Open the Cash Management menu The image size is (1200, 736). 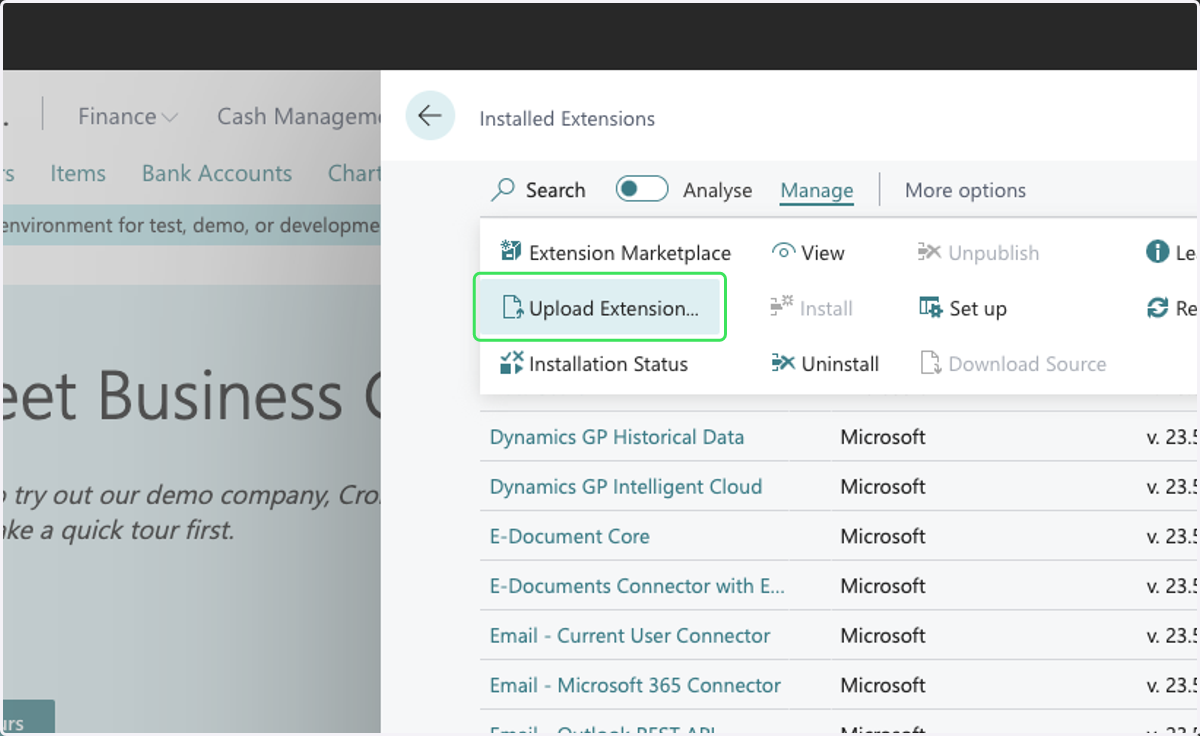[299, 117]
